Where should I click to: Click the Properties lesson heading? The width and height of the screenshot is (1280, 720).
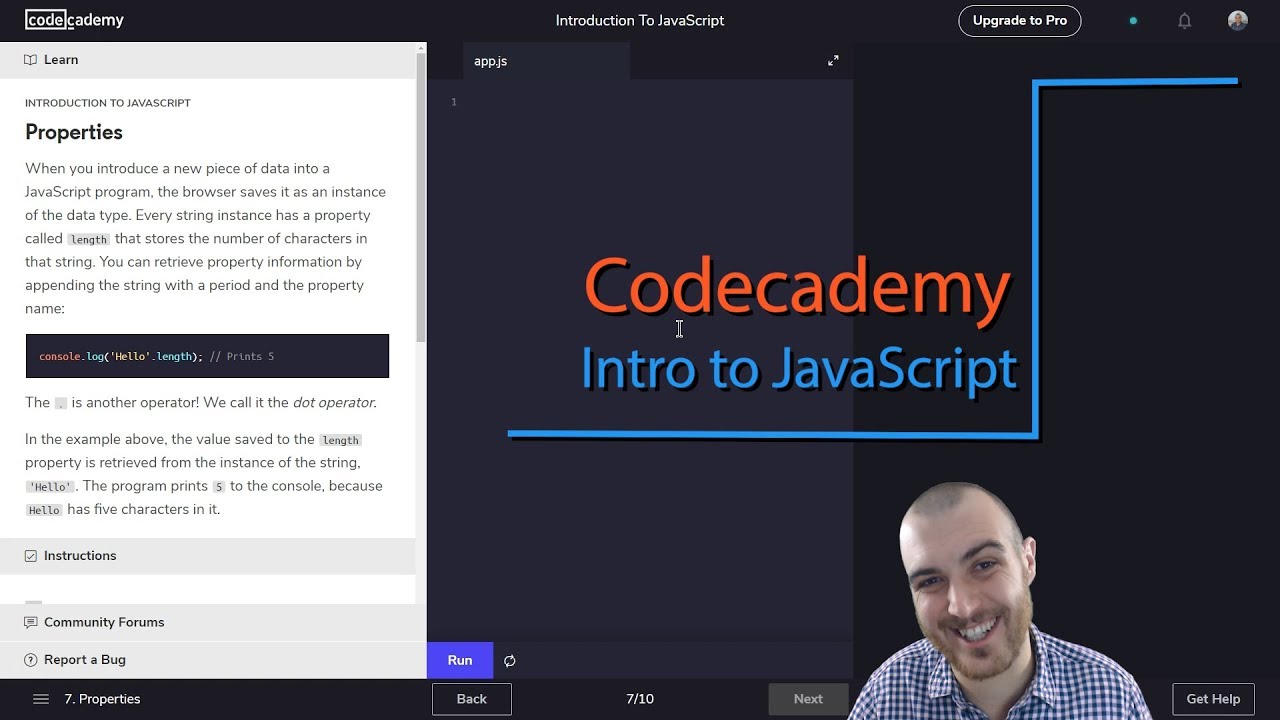[x=74, y=132]
